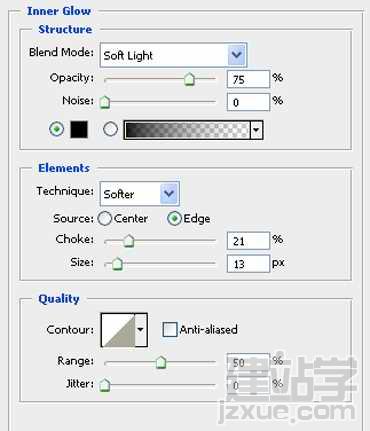Viewport: 370px width, 431px height.
Task: Click the Opacity value field showing 75
Action: [x=248, y=79]
